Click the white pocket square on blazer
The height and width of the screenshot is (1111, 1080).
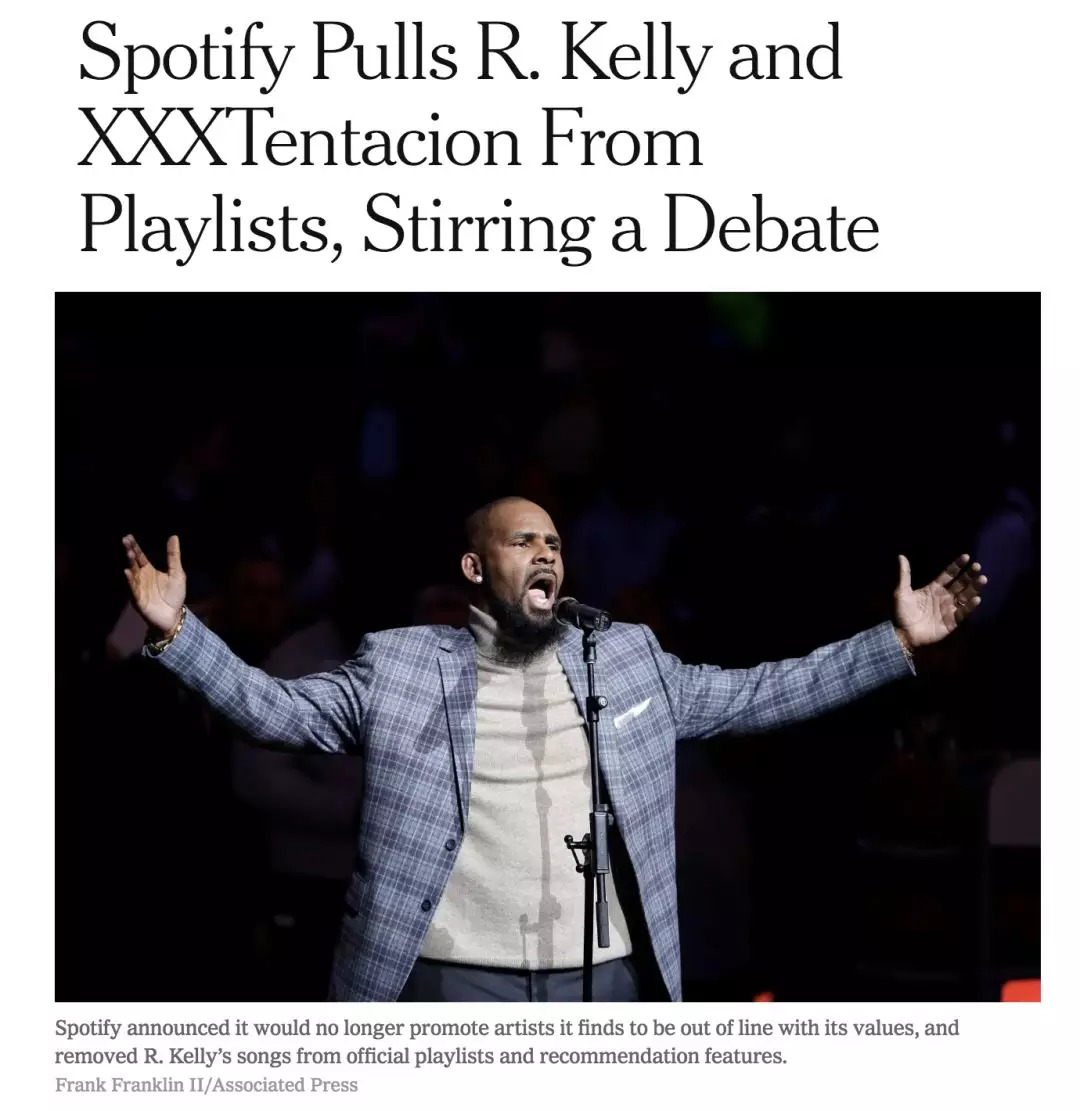631,711
